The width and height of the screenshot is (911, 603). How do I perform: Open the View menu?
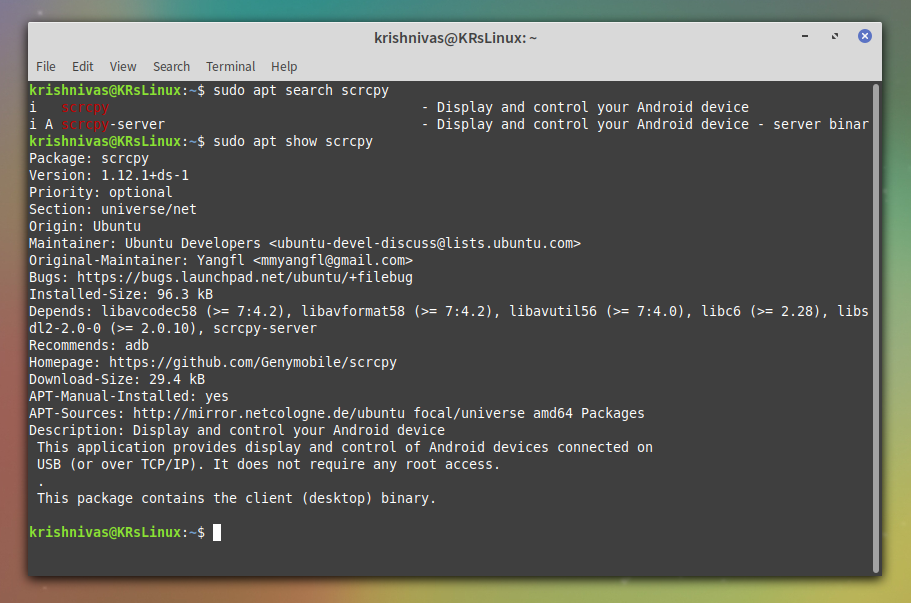122,66
